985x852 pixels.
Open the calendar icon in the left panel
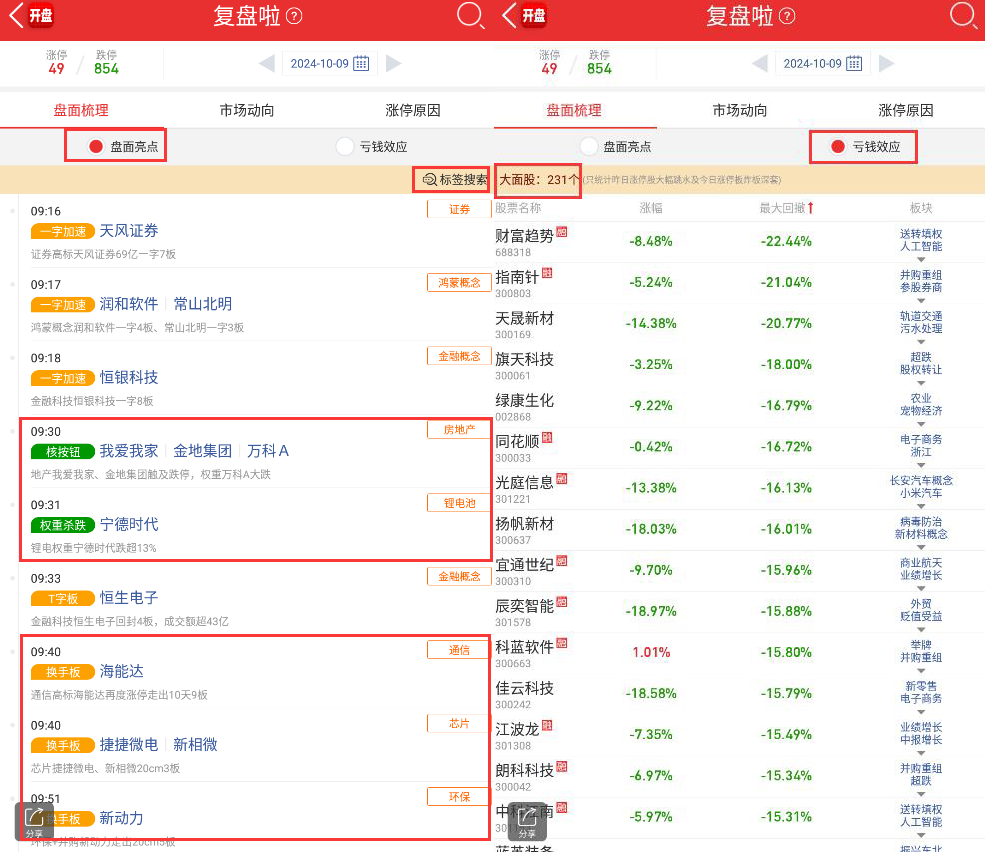coord(361,63)
